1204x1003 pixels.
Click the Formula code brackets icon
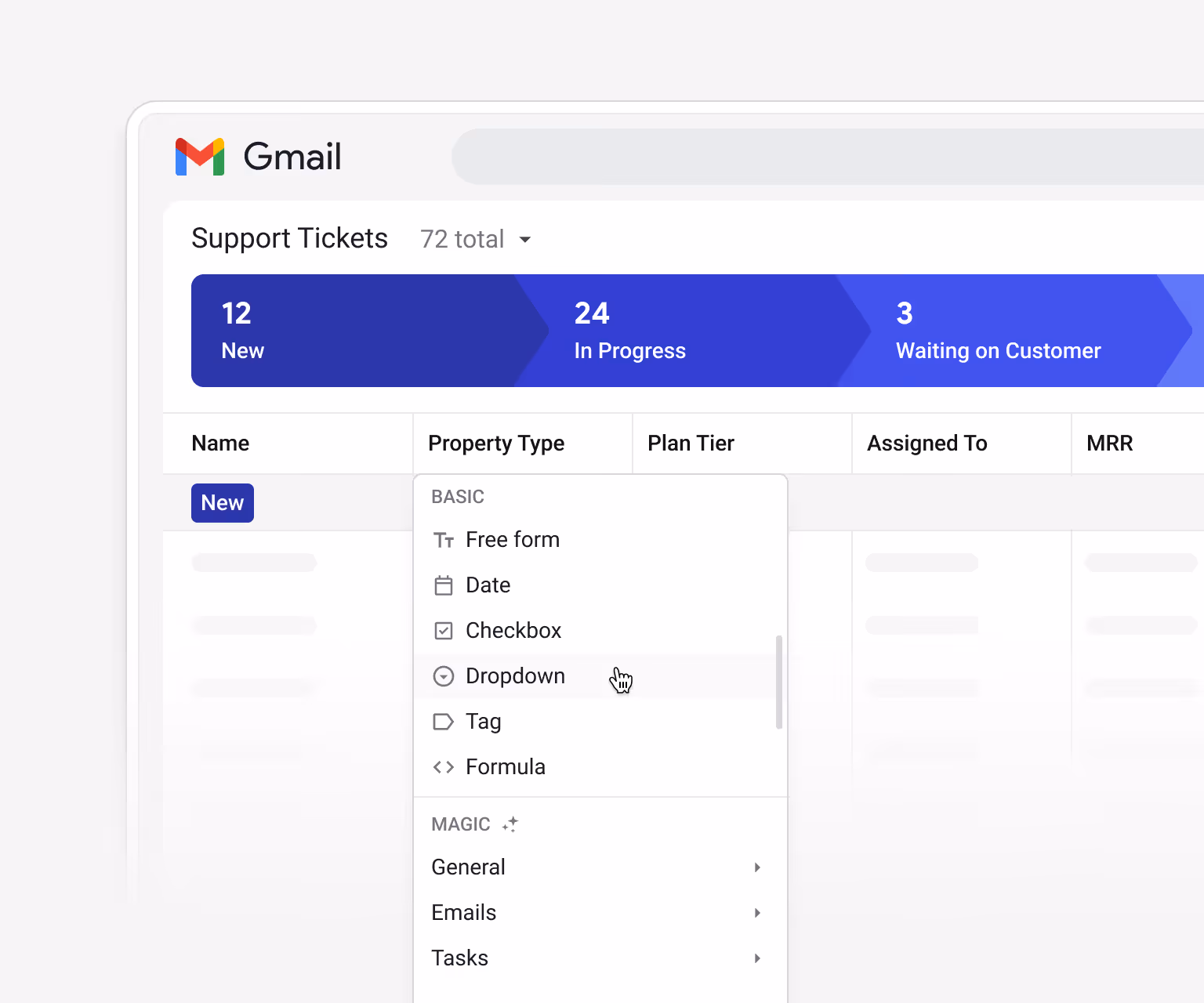444,767
